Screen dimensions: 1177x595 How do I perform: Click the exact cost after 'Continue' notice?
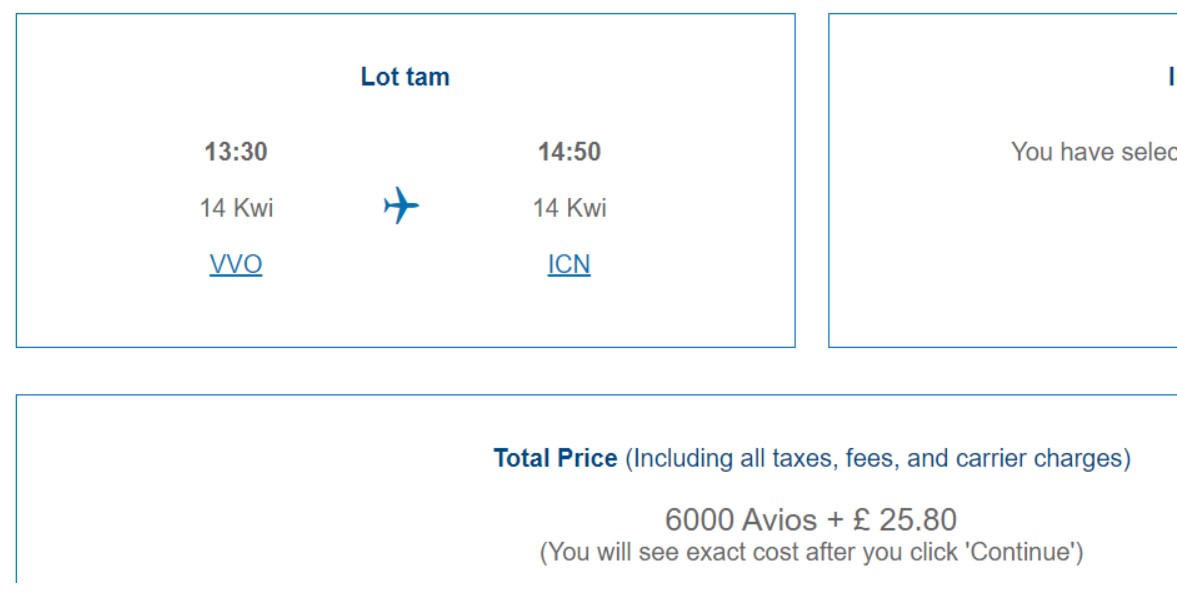click(x=811, y=552)
